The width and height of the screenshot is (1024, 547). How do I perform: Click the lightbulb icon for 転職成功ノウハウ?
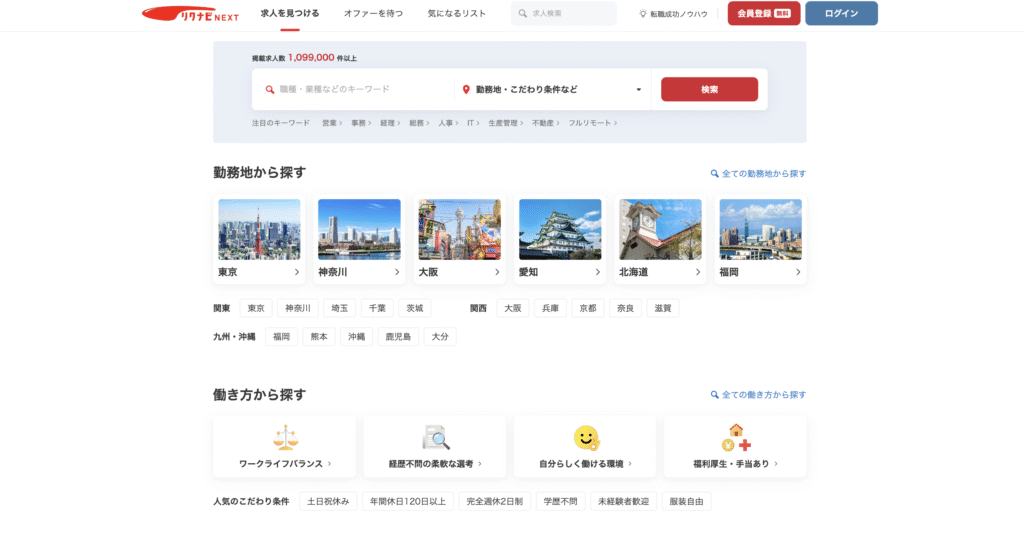tap(643, 14)
